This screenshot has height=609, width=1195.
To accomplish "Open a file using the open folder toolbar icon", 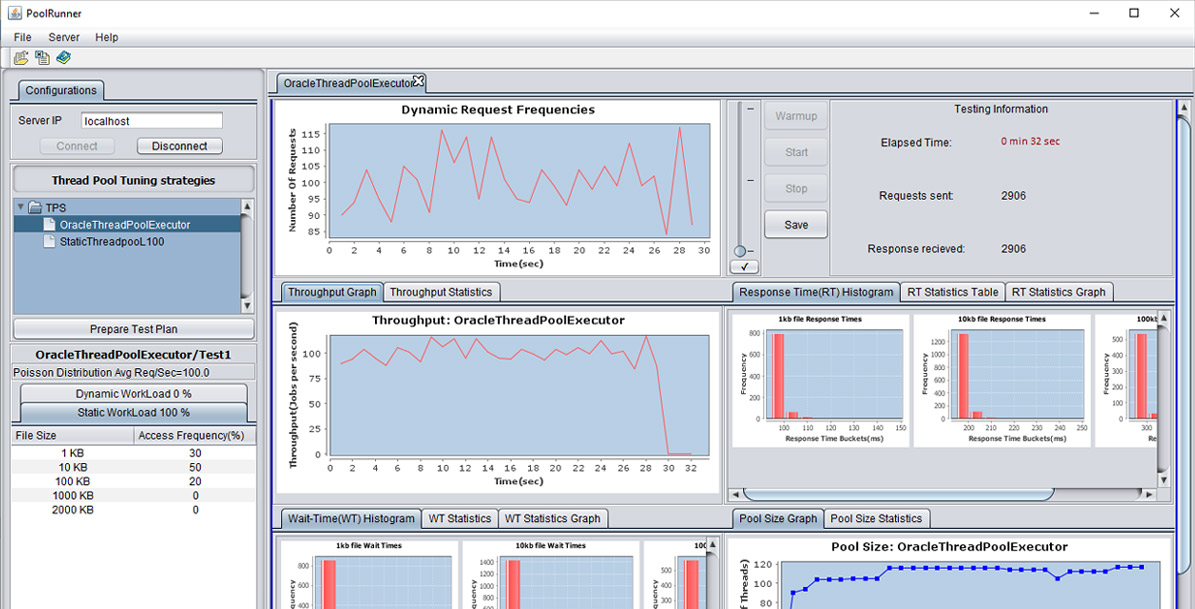I will [x=21, y=57].
